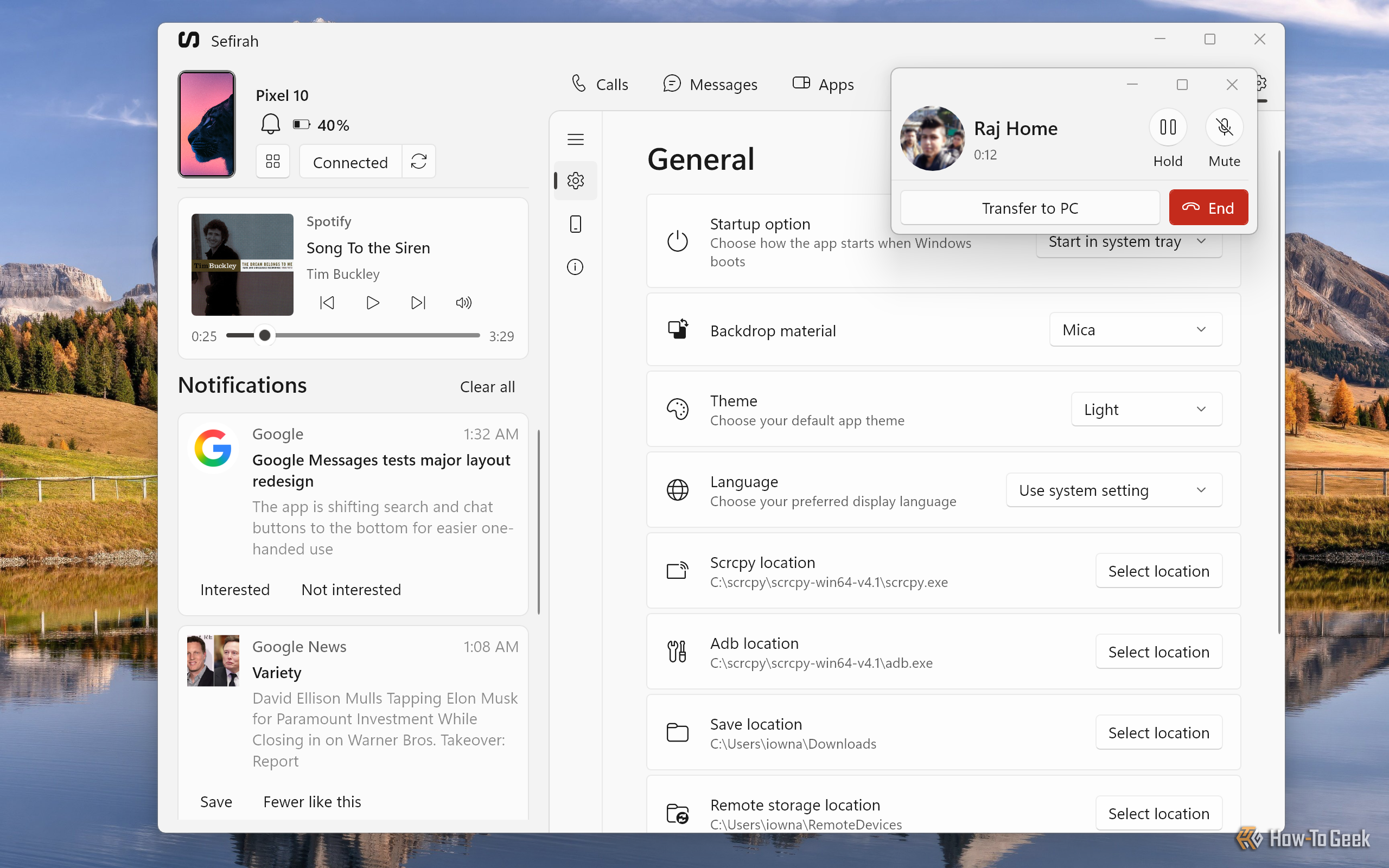This screenshot has width=1389, height=868.
Task: Open the Theme dropdown showing Light
Action: (x=1147, y=409)
